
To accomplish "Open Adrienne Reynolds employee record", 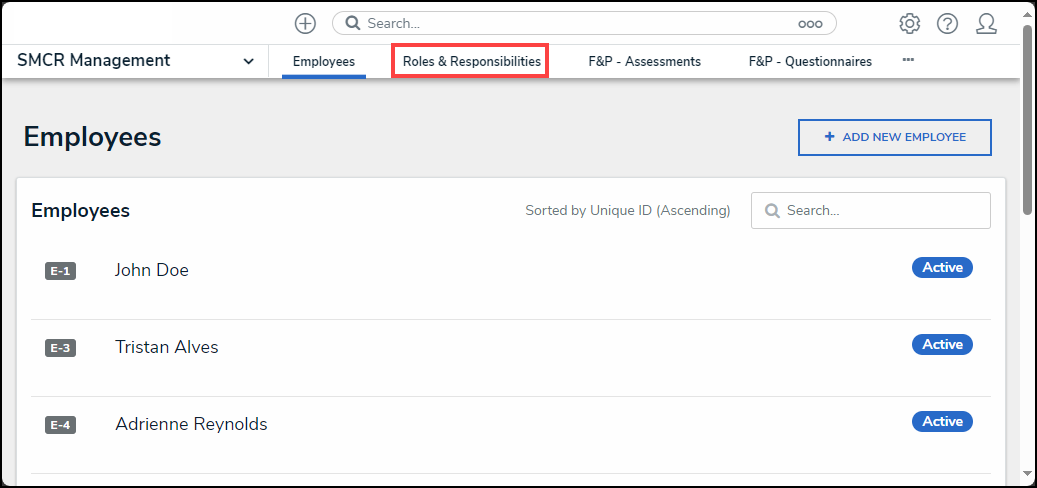I will click(191, 424).
